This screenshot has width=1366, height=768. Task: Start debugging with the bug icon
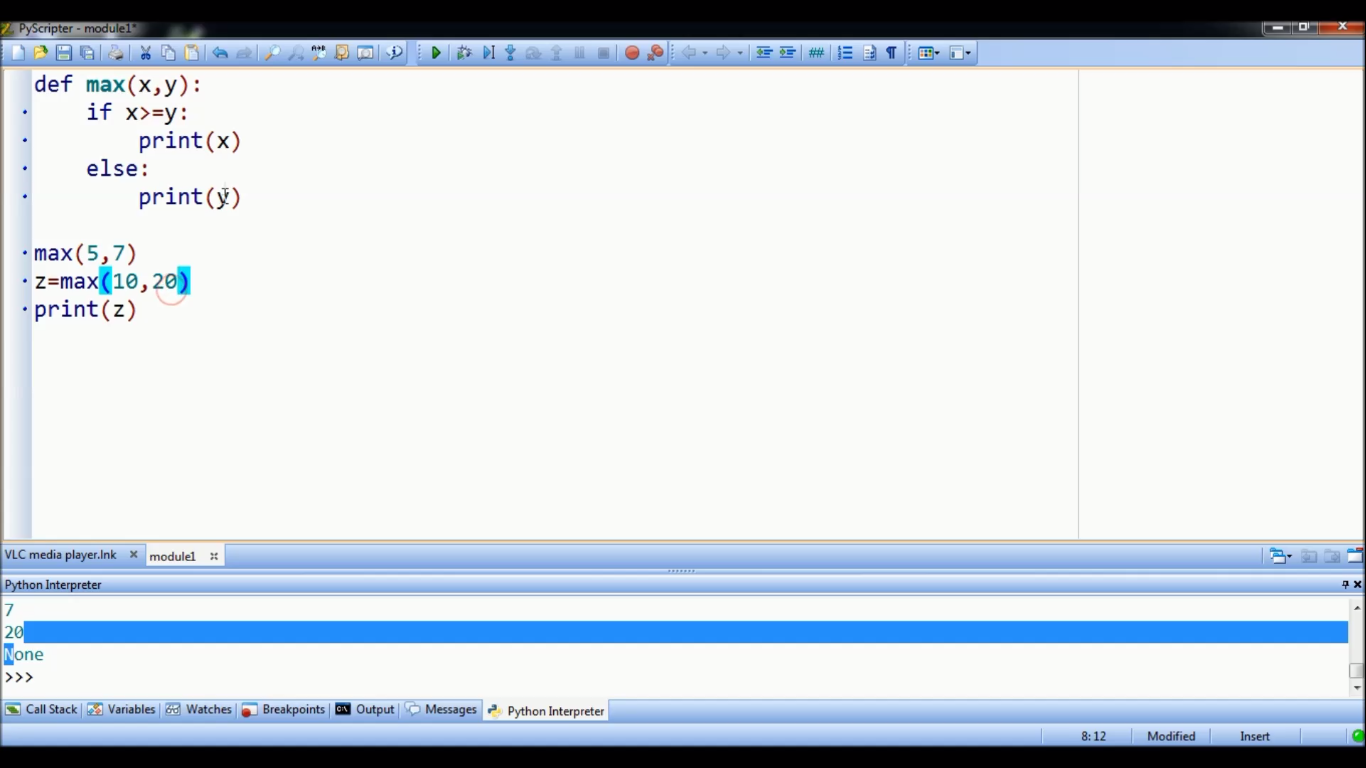point(464,52)
